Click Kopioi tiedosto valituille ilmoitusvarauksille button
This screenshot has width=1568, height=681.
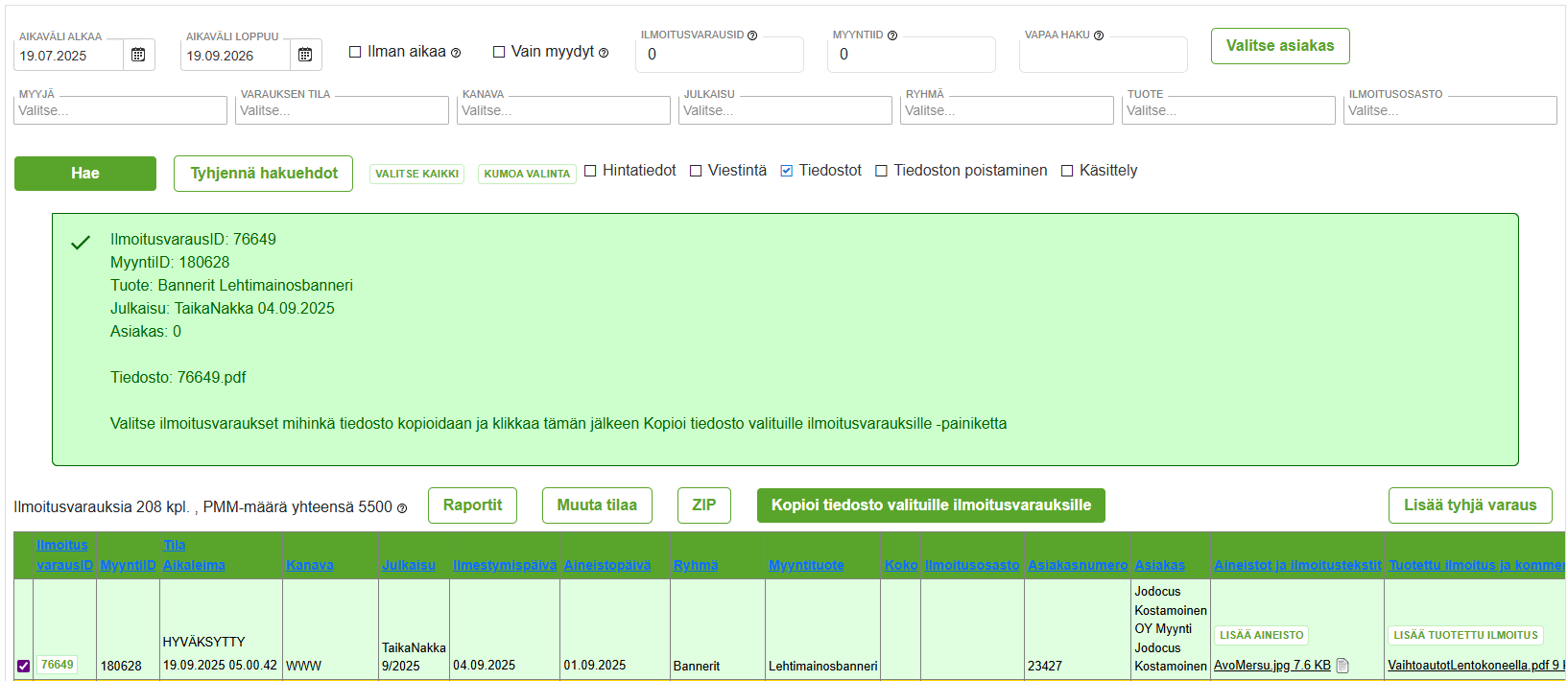pyautogui.click(x=931, y=505)
